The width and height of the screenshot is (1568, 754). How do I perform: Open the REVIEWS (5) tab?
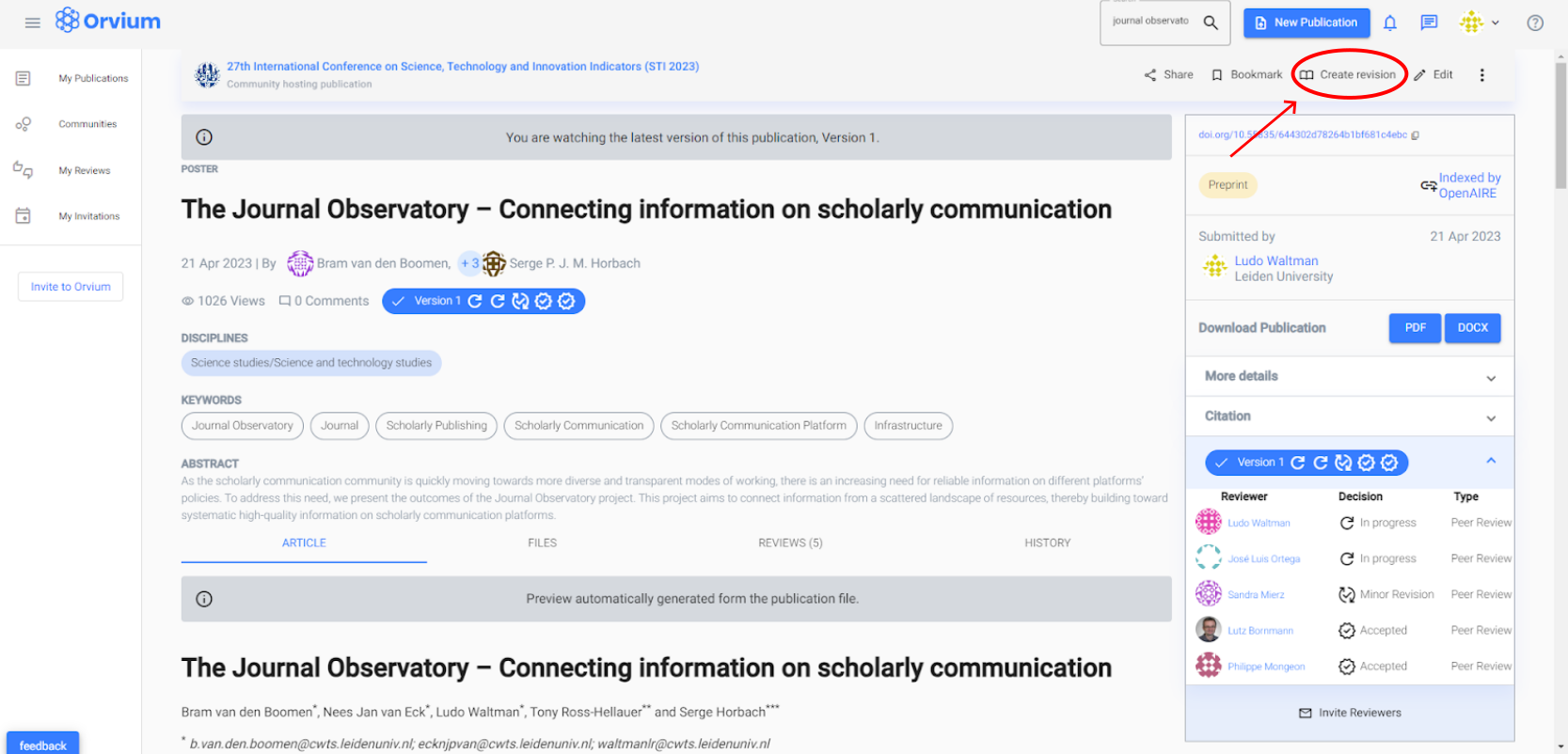tap(790, 543)
